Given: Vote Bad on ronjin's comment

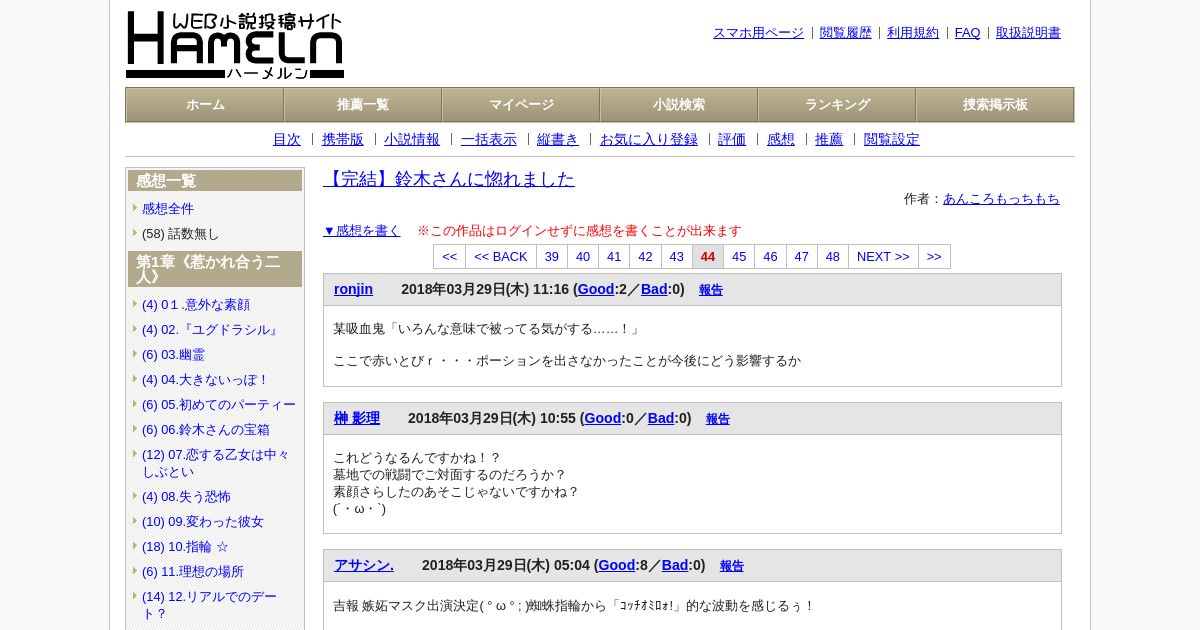Looking at the screenshot, I should (654, 290).
